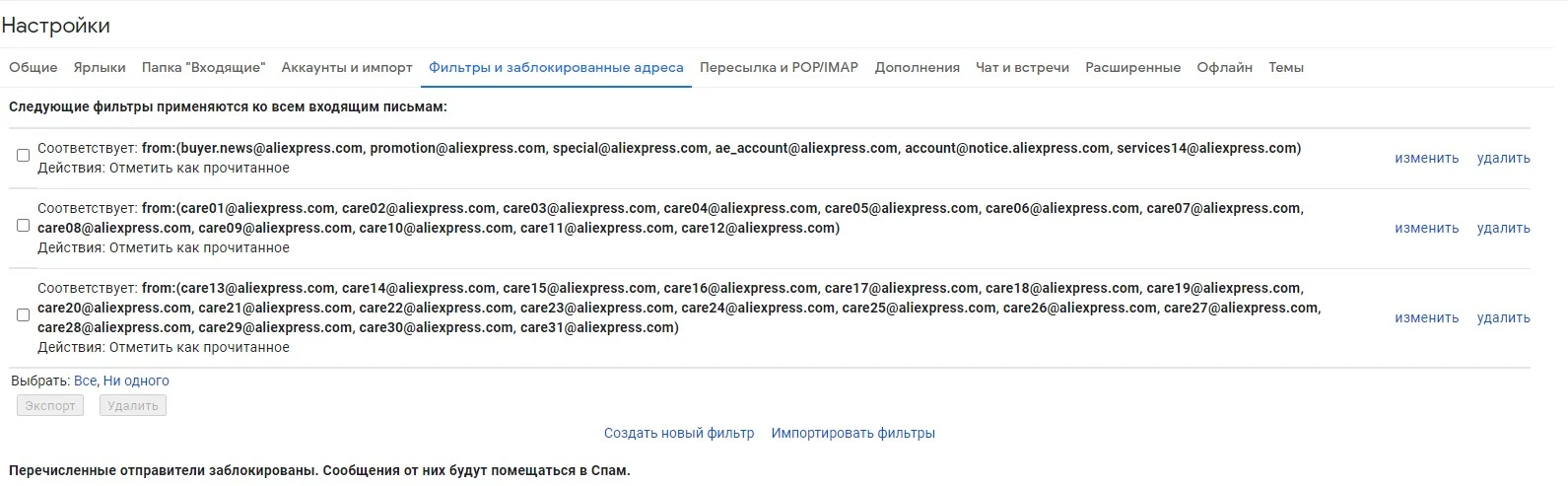This screenshot has height=486, width=1568.
Task: Deselect filters via Ни одного link
Action: (x=136, y=381)
